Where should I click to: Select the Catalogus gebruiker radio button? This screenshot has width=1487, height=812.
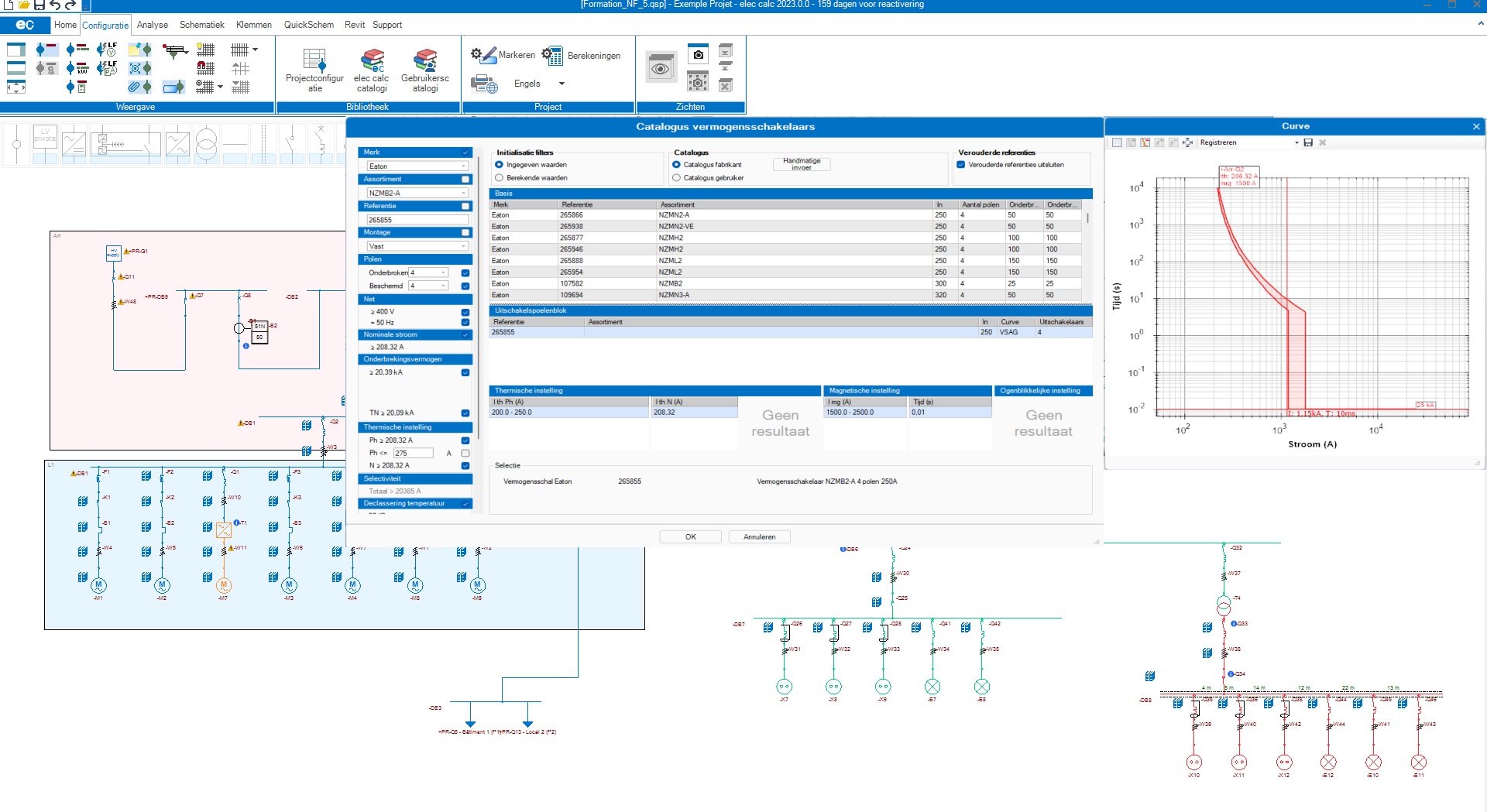tap(676, 178)
